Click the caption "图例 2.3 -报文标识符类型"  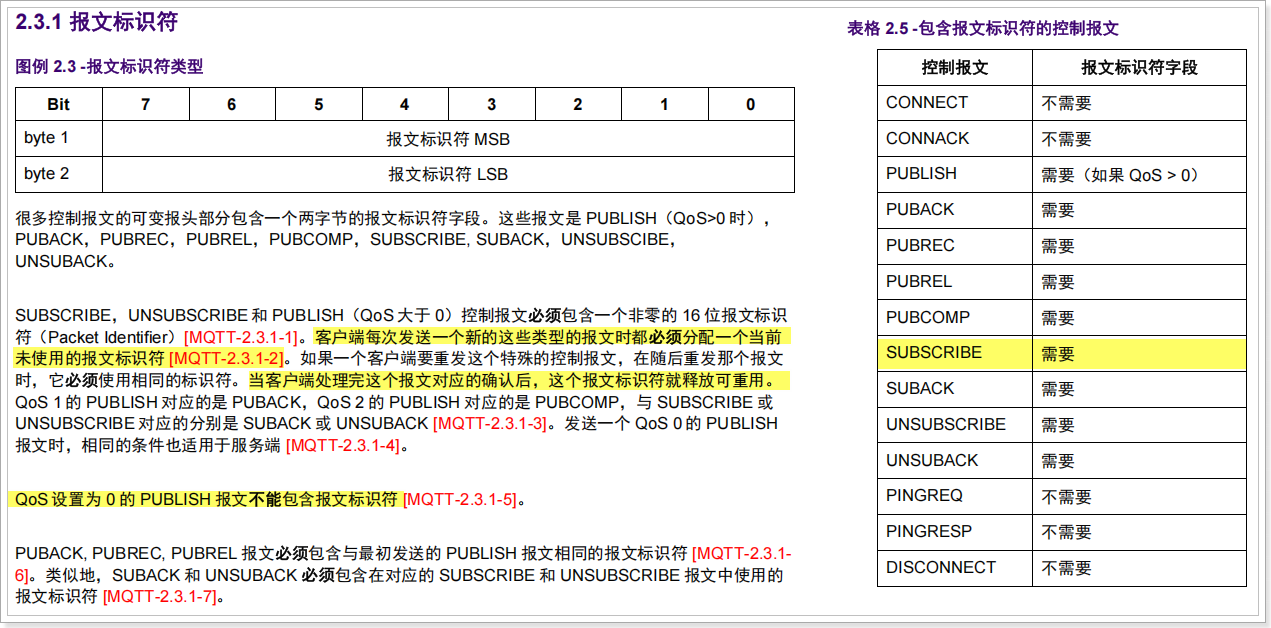109,67
